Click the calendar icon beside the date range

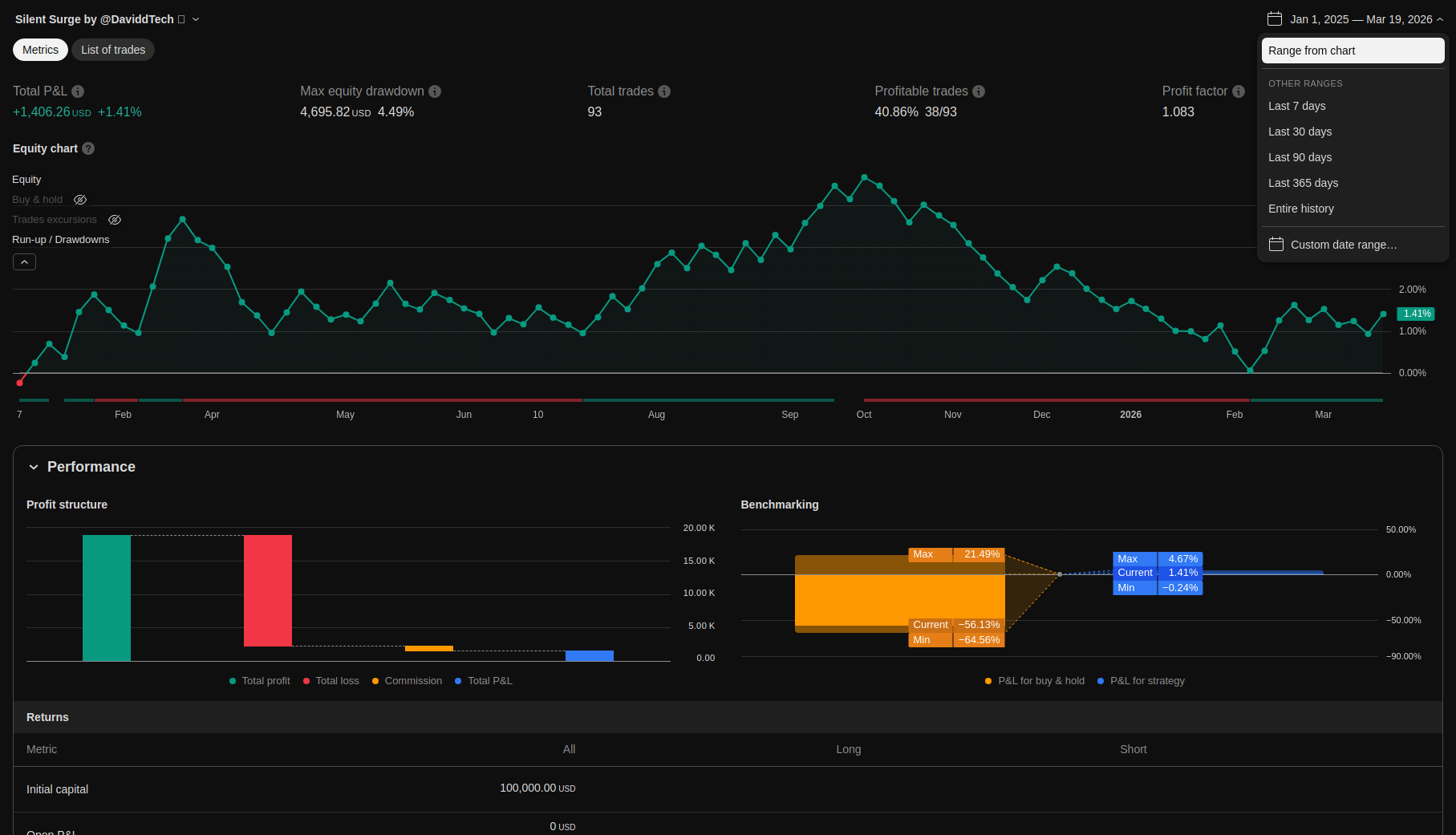1275,19
